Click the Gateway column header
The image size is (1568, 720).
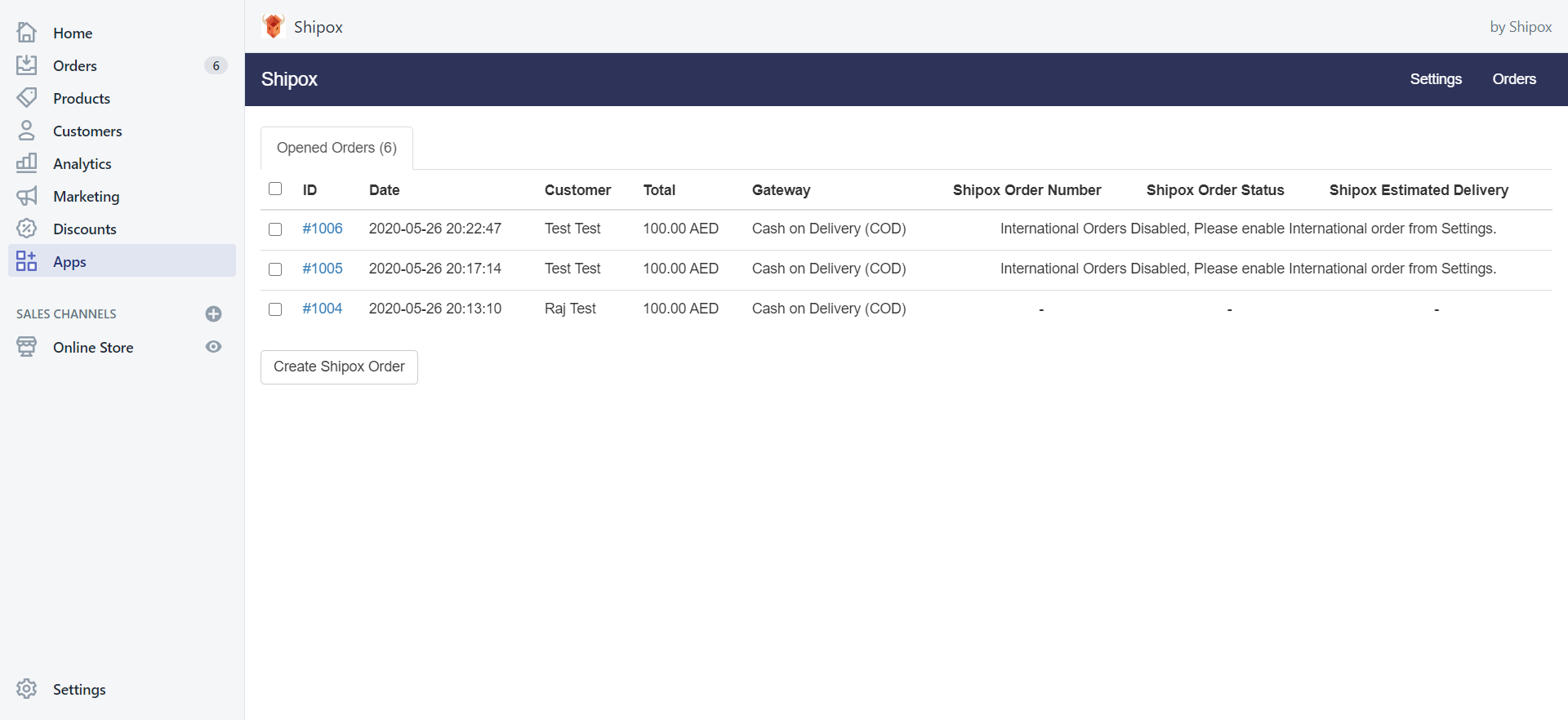pos(781,190)
